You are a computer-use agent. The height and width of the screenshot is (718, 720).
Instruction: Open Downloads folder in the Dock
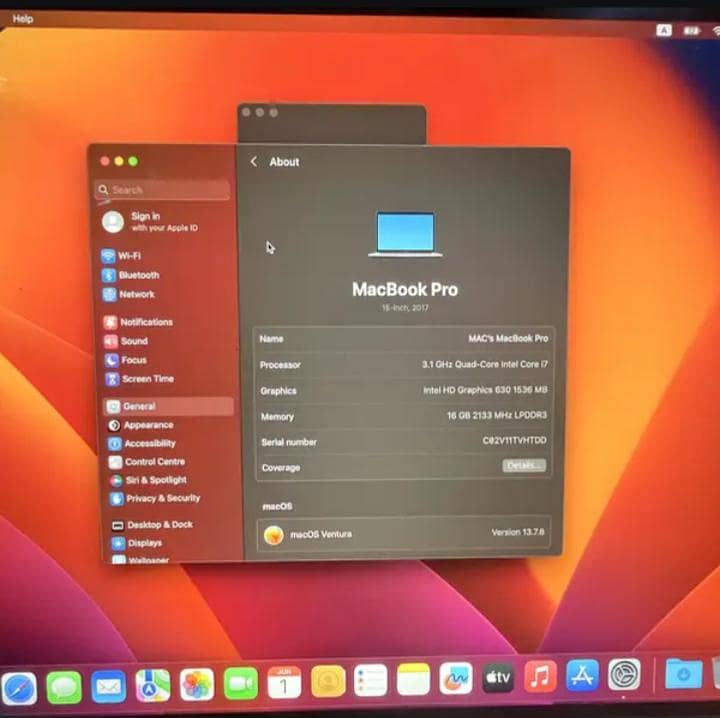684,674
